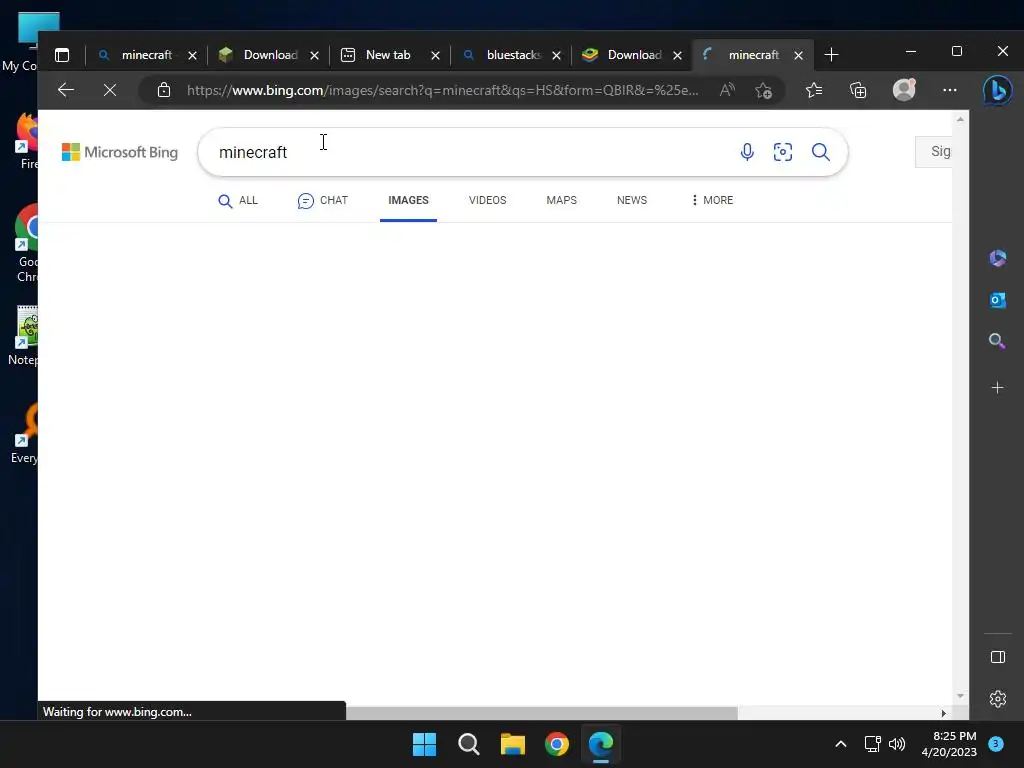The height and width of the screenshot is (768, 1024).
Task: Open the CHAT search category
Action: pos(323,200)
